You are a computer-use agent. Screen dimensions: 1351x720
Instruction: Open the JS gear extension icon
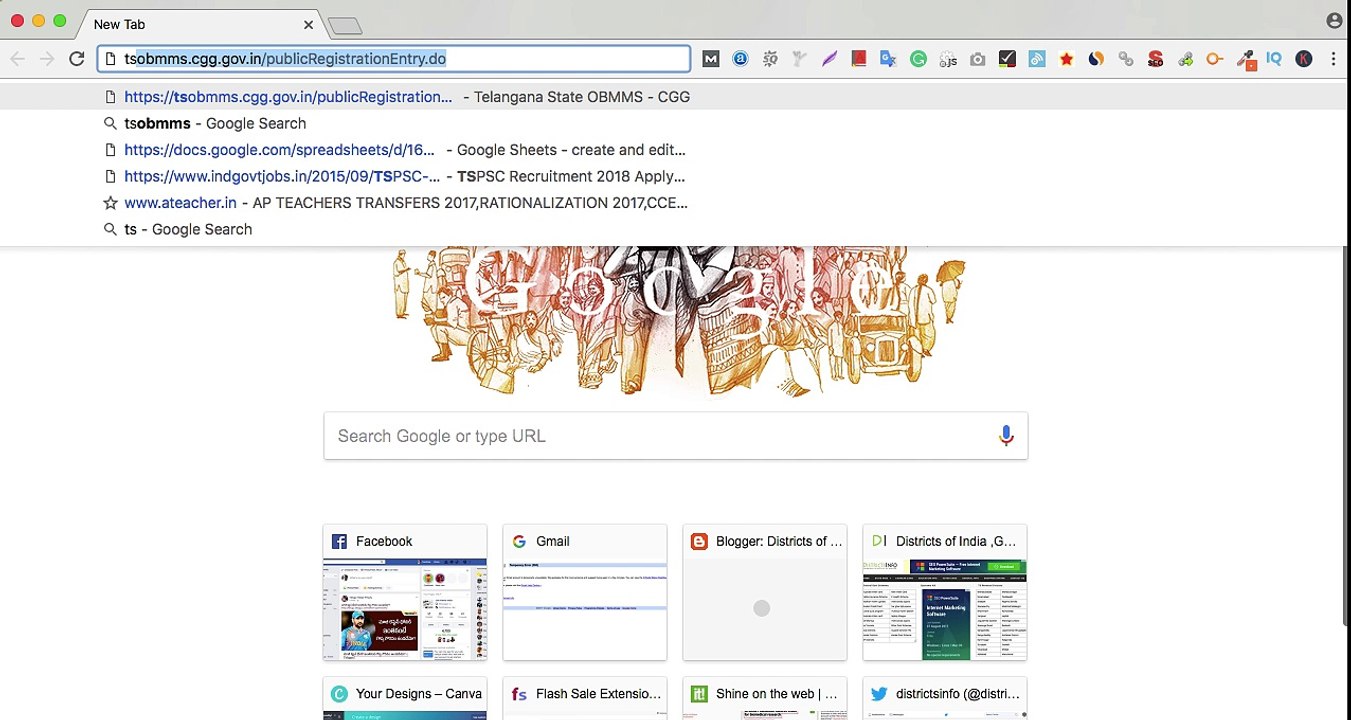pyautogui.click(x=948, y=59)
